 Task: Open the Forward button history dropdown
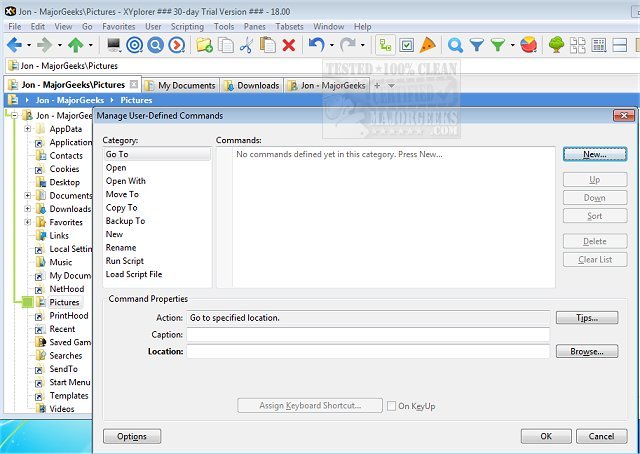60,45
